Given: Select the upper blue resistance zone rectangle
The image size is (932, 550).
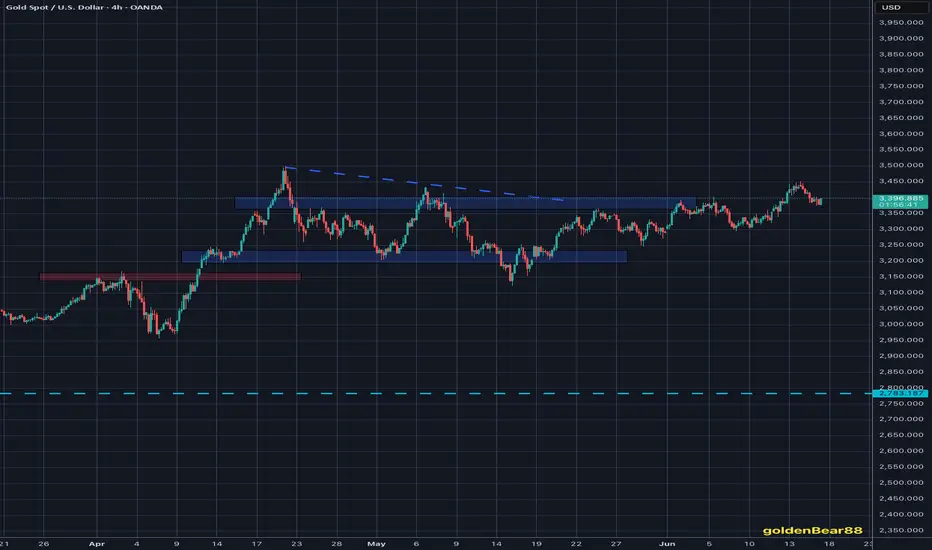Looking at the screenshot, I should [x=465, y=203].
